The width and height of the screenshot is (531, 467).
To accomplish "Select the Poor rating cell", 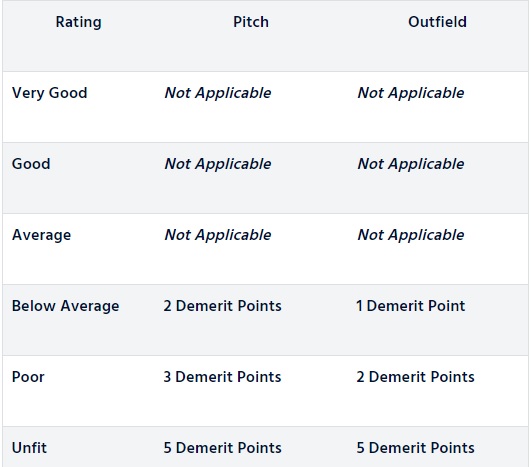I will click(x=28, y=377).
